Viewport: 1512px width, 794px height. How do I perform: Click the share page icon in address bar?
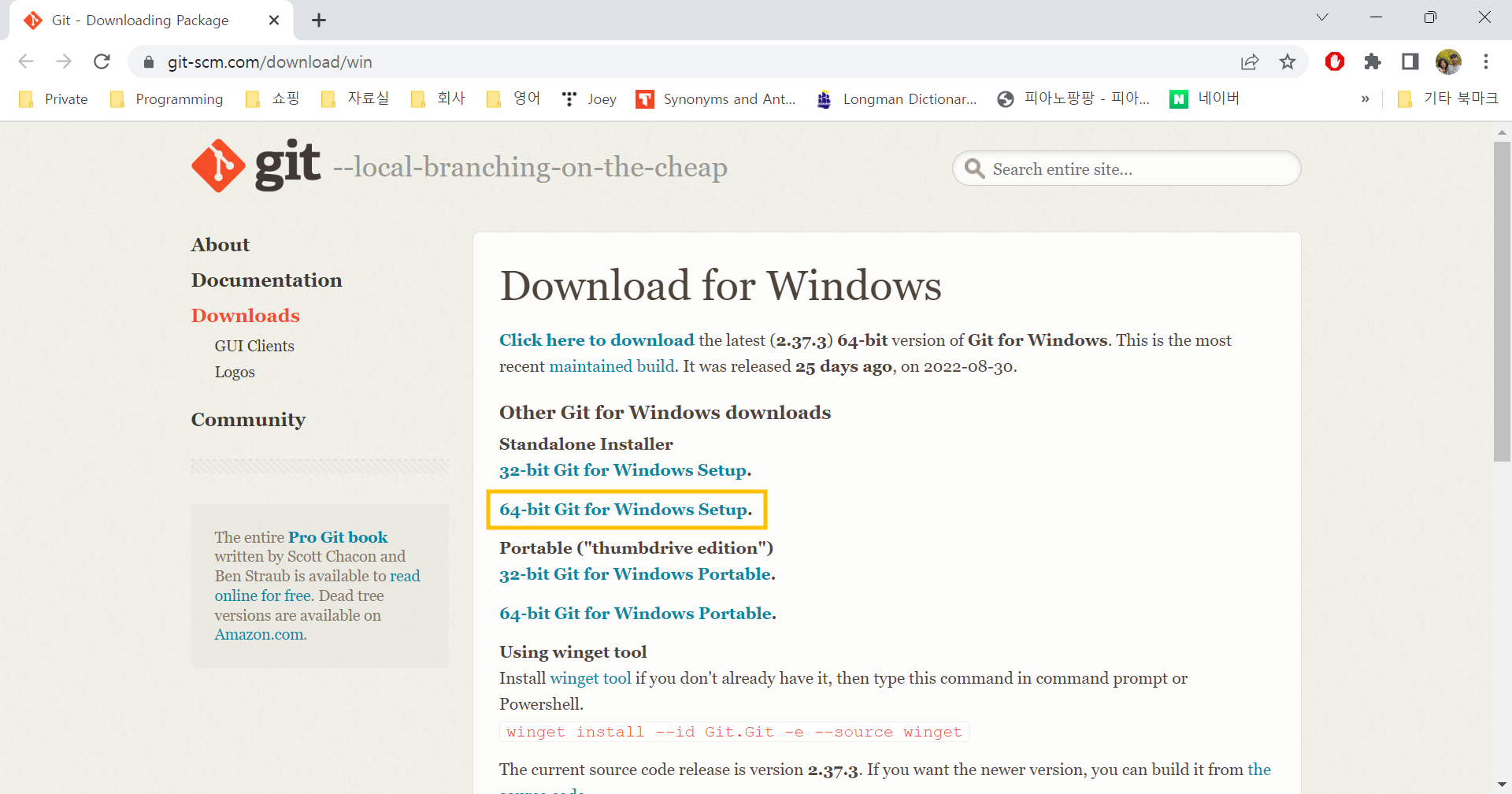(1250, 61)
